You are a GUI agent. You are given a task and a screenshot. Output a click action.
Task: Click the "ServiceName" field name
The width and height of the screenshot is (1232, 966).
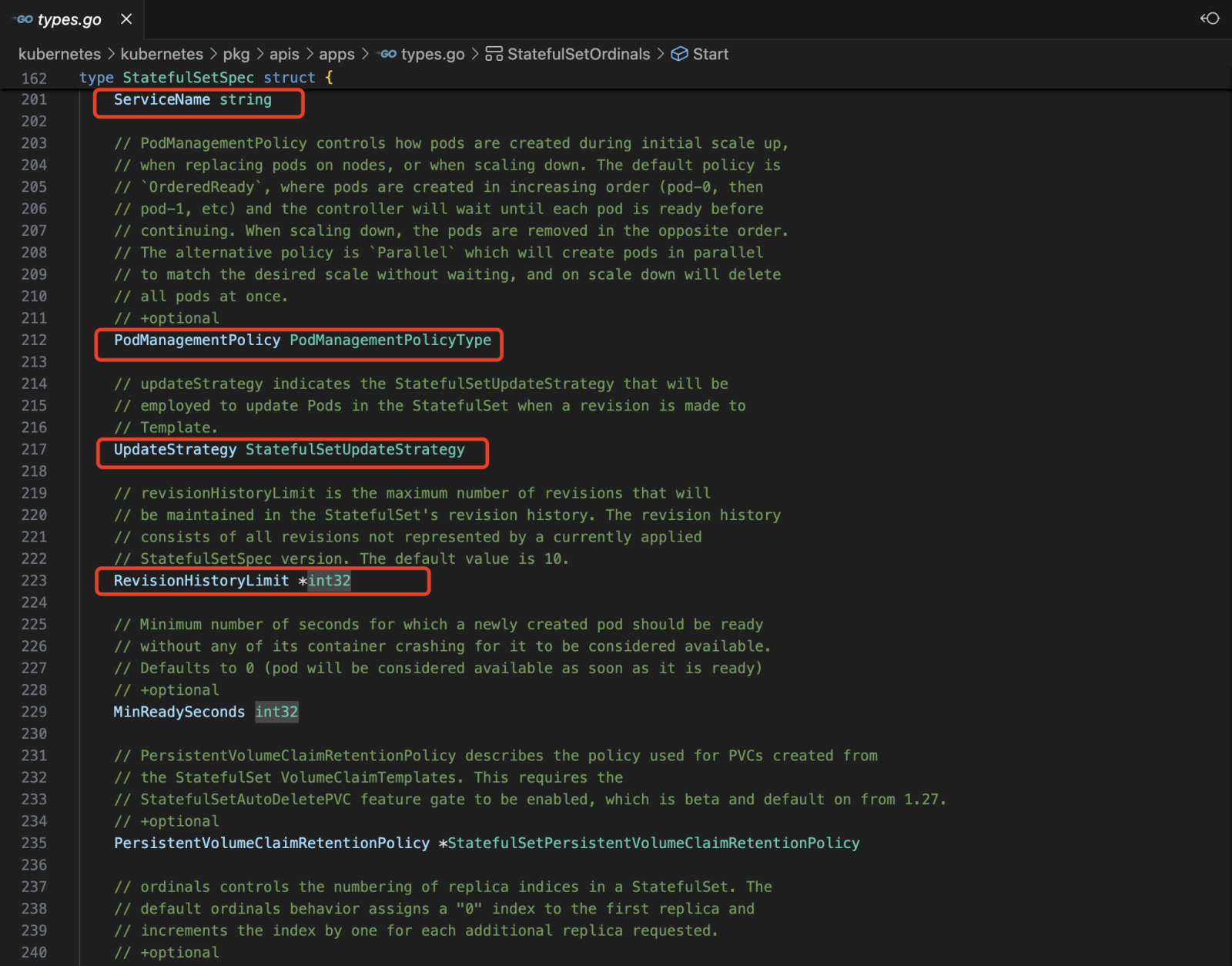tap(162, 99)
